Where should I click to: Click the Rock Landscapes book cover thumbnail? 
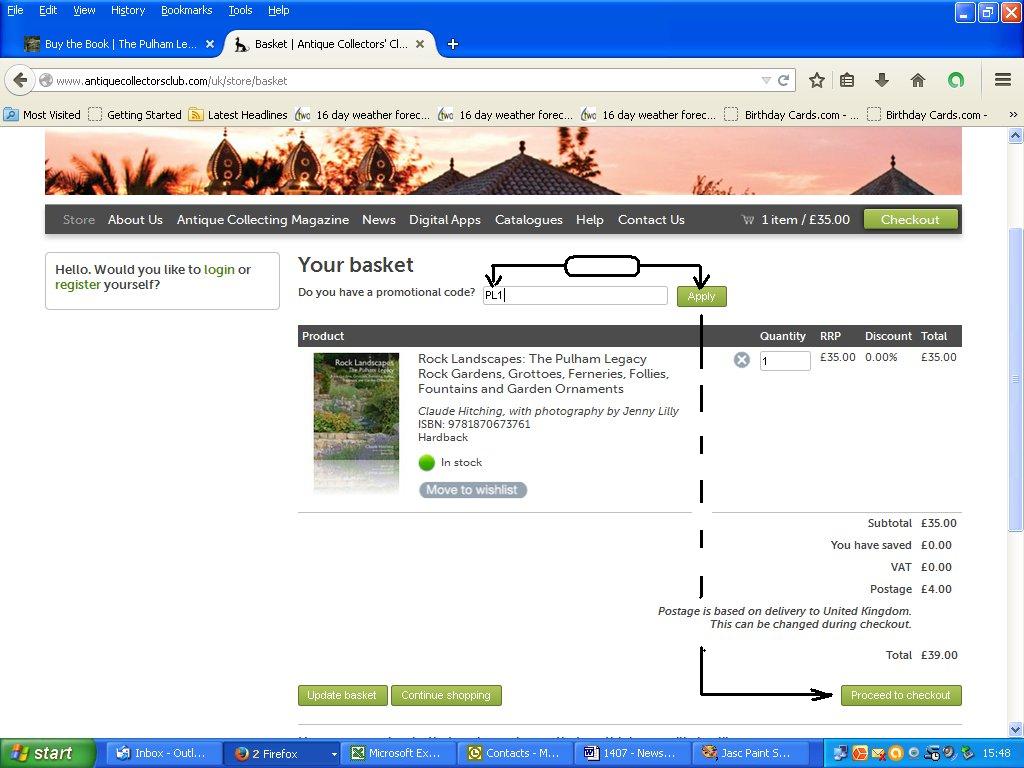click(356, 422)
